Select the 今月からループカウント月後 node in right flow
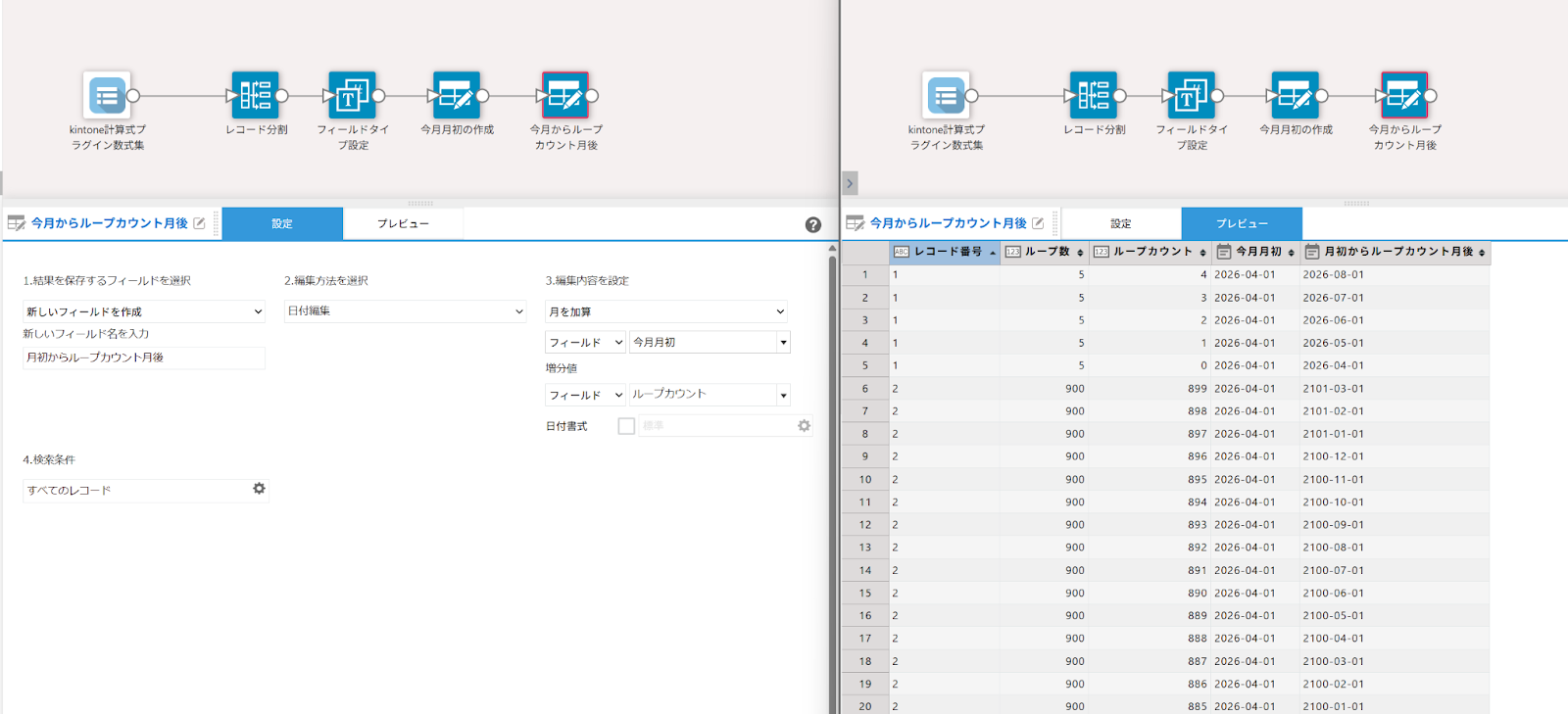Image resolution: width=1568 pixels, height=714 pixels. [1404, 96]
